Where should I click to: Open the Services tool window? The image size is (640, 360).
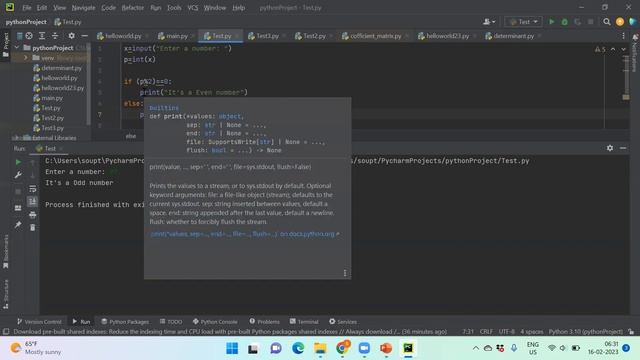pos(343,322)
